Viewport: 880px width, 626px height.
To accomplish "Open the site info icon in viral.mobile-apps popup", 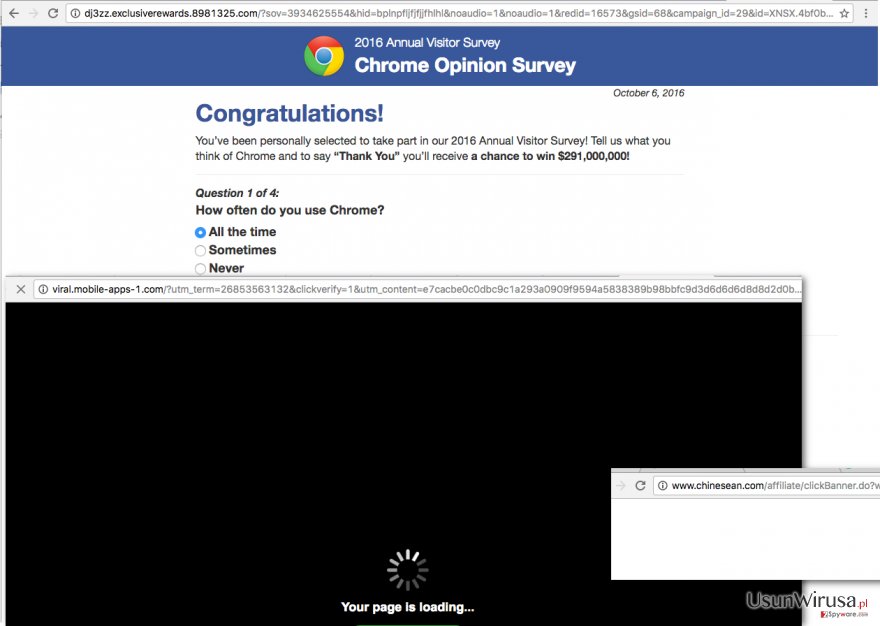I will pos(43,290).
